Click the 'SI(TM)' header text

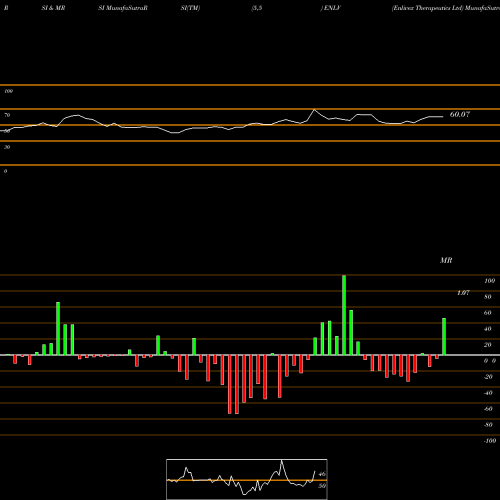pos(190,8)
